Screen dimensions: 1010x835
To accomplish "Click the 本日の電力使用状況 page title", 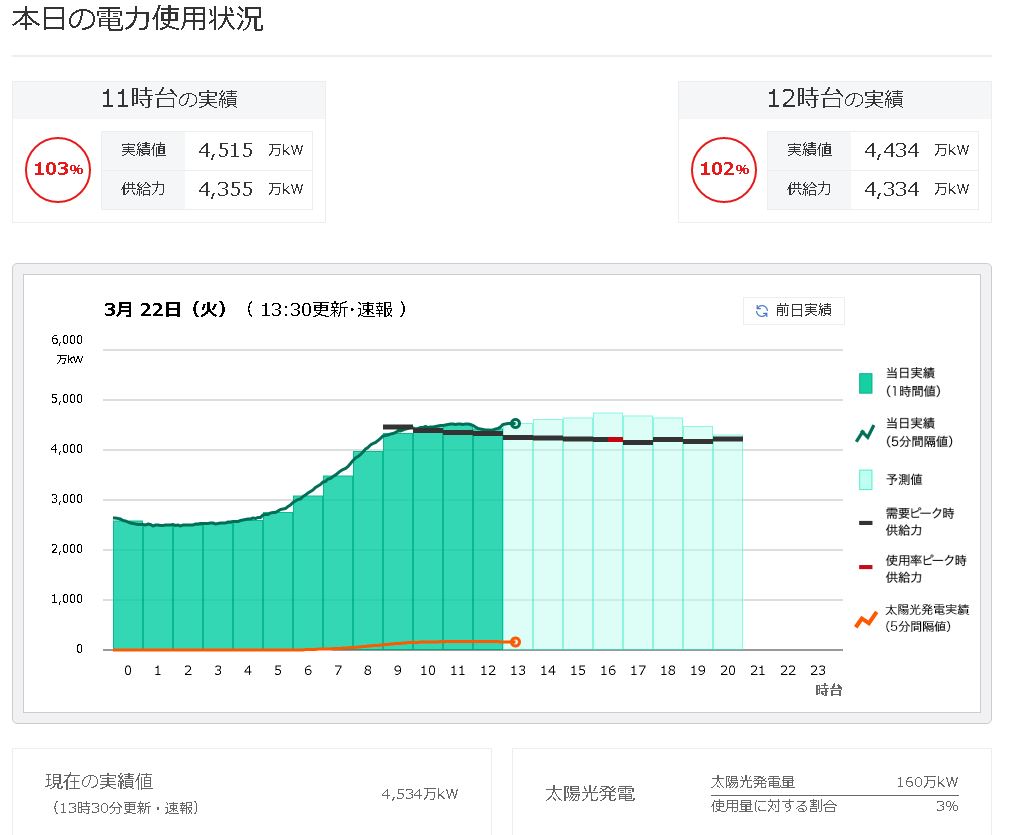I will click(x=137, y=18).
